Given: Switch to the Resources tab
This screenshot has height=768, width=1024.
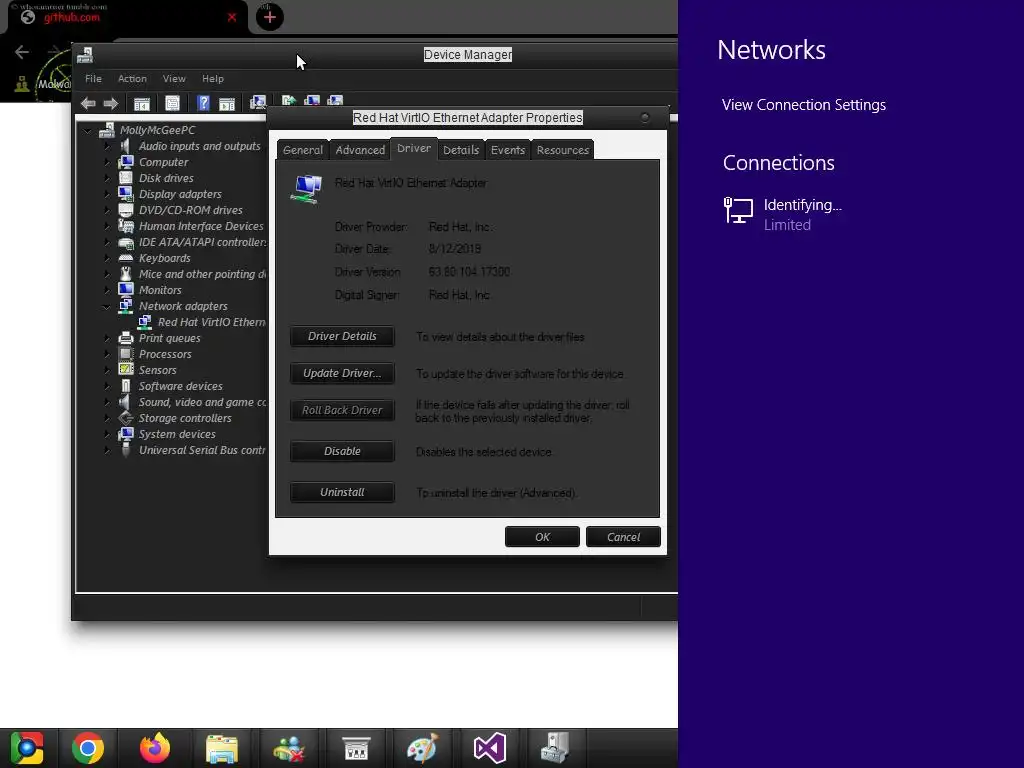Looking at the screenshot, I should click(563, 150).
